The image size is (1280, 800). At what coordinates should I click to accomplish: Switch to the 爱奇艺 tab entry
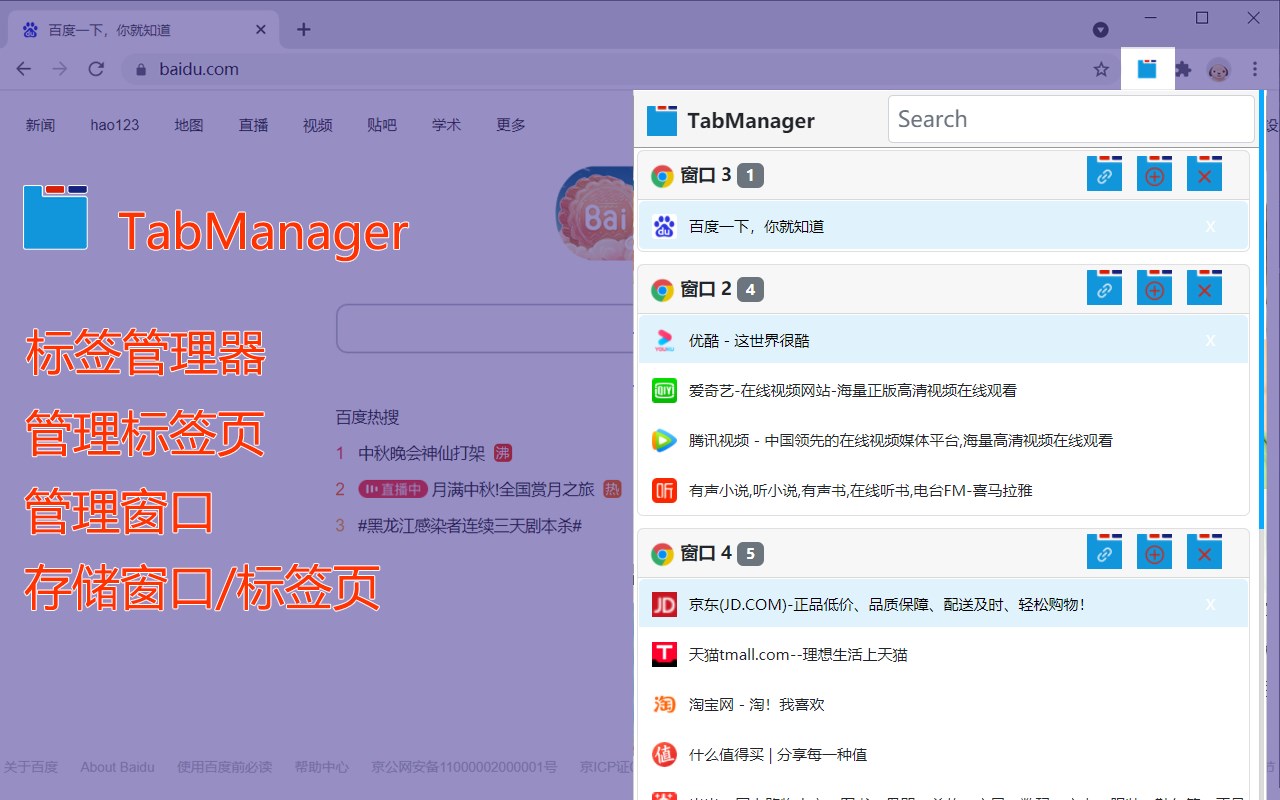(x=943, y=390)
